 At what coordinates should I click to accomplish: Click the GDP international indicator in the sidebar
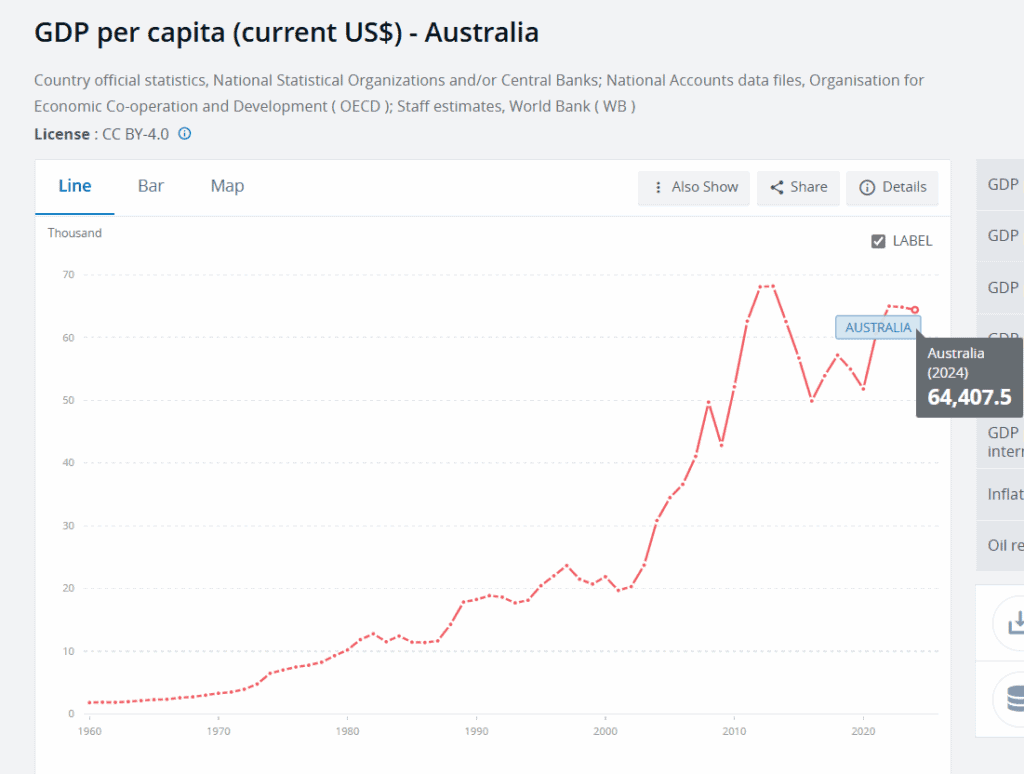point(1000,442)
